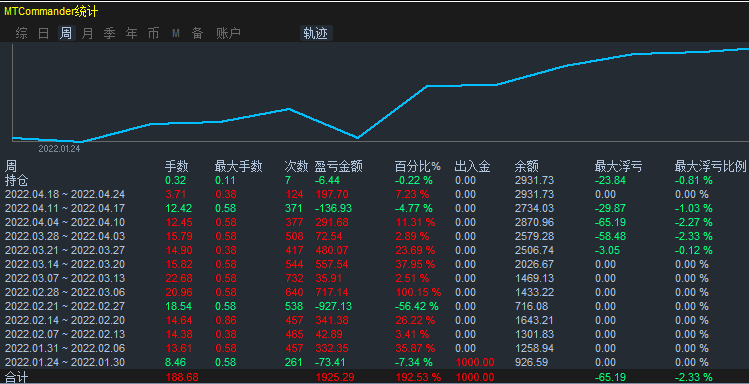This screenshot has width=749, height=384.
Task: Select the 周 weekly tab
Action: click(x=66, y=33)
